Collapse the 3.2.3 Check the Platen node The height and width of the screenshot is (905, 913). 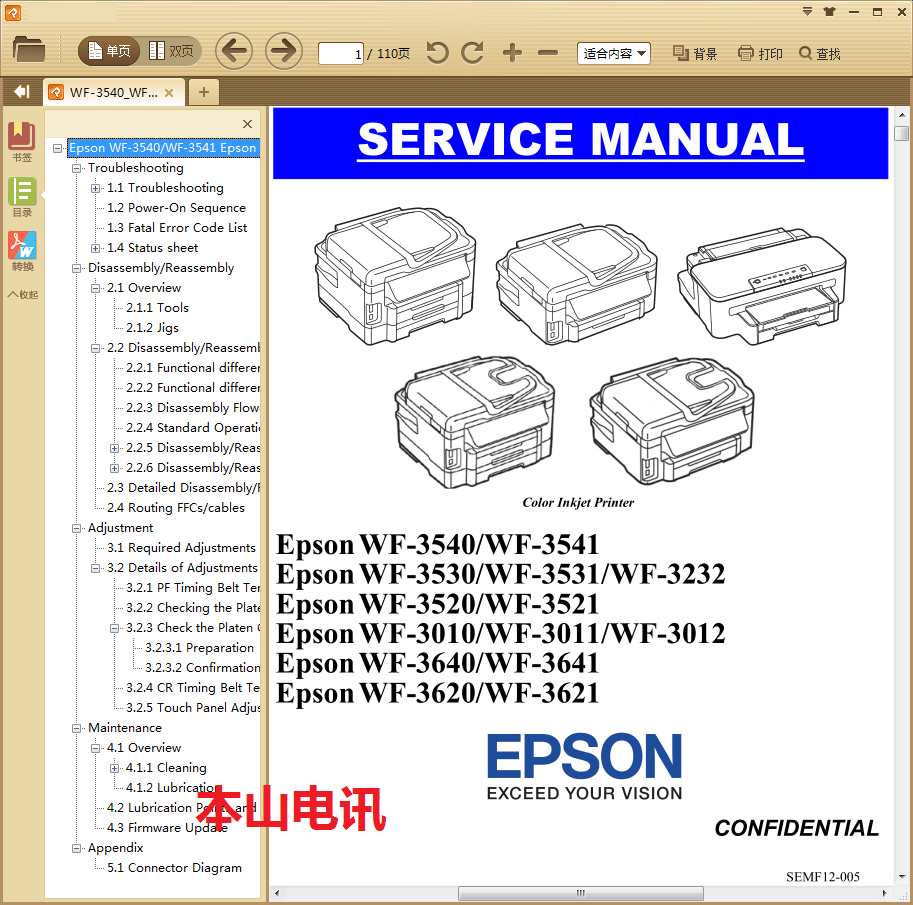[115, 628]
